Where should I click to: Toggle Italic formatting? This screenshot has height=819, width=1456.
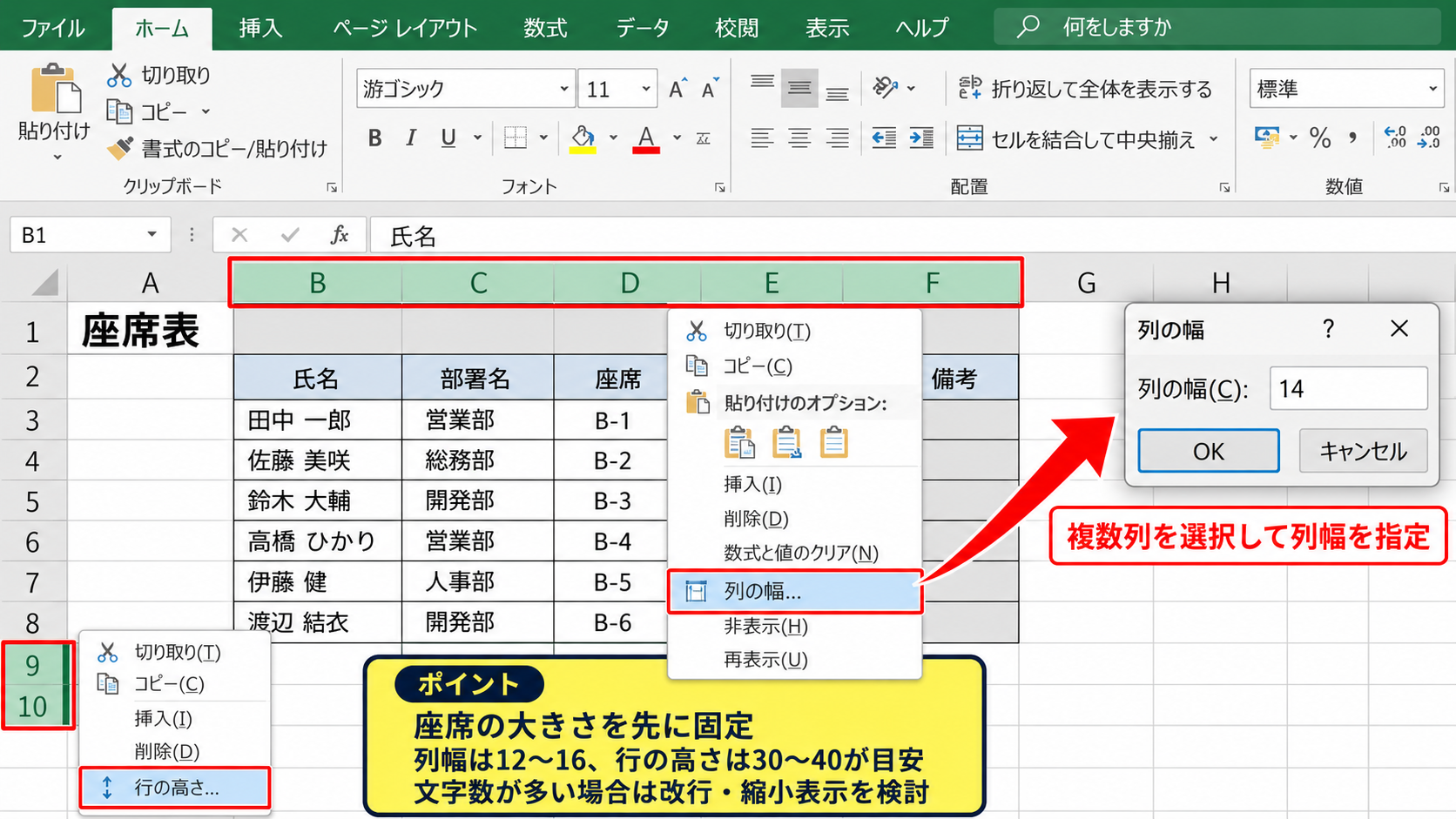[411, 138]
